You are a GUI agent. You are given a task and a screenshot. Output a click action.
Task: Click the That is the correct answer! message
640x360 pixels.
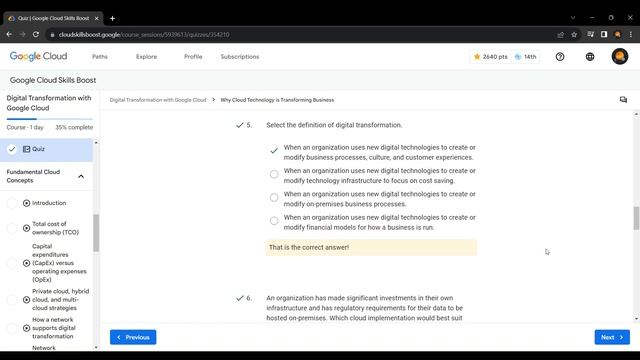click(x=371, y=247)
